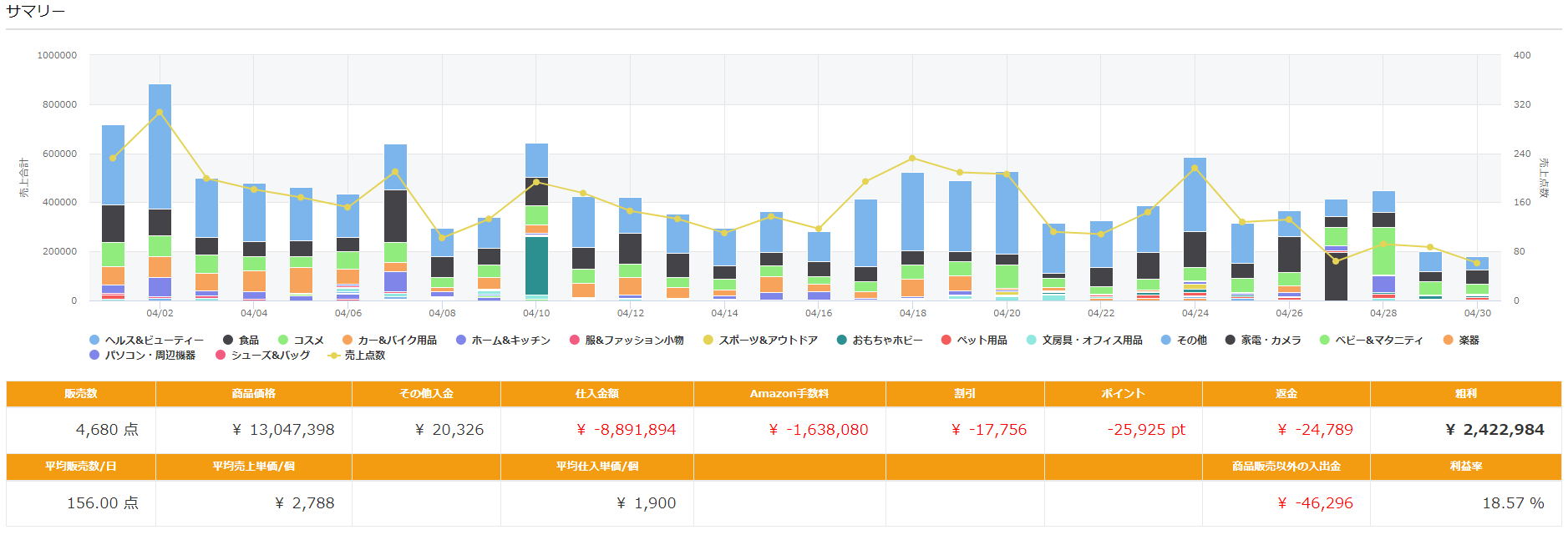The width and height of the screenshot is (1568, 535).
Task: Click the コスメ green legend dot
Action: (283, 341)
